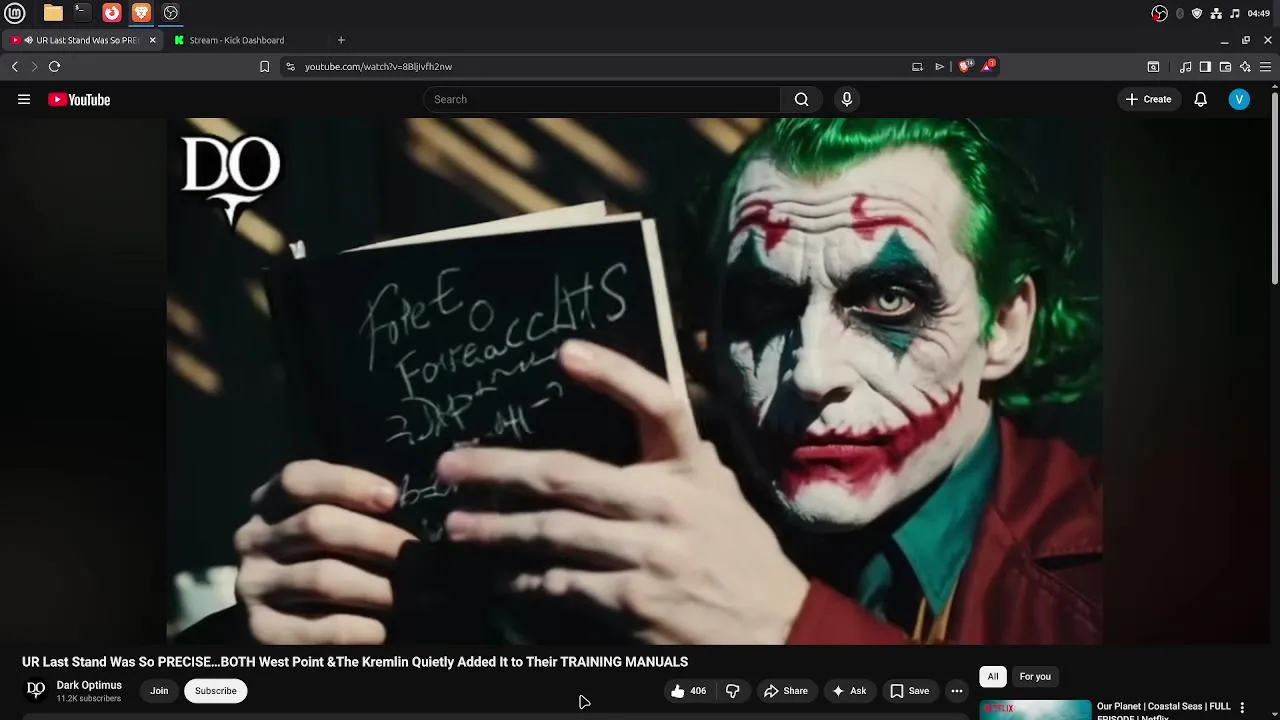This screenshot has width=1280, height=720.
Task: Dislike the video
Action: click(733, 691)
